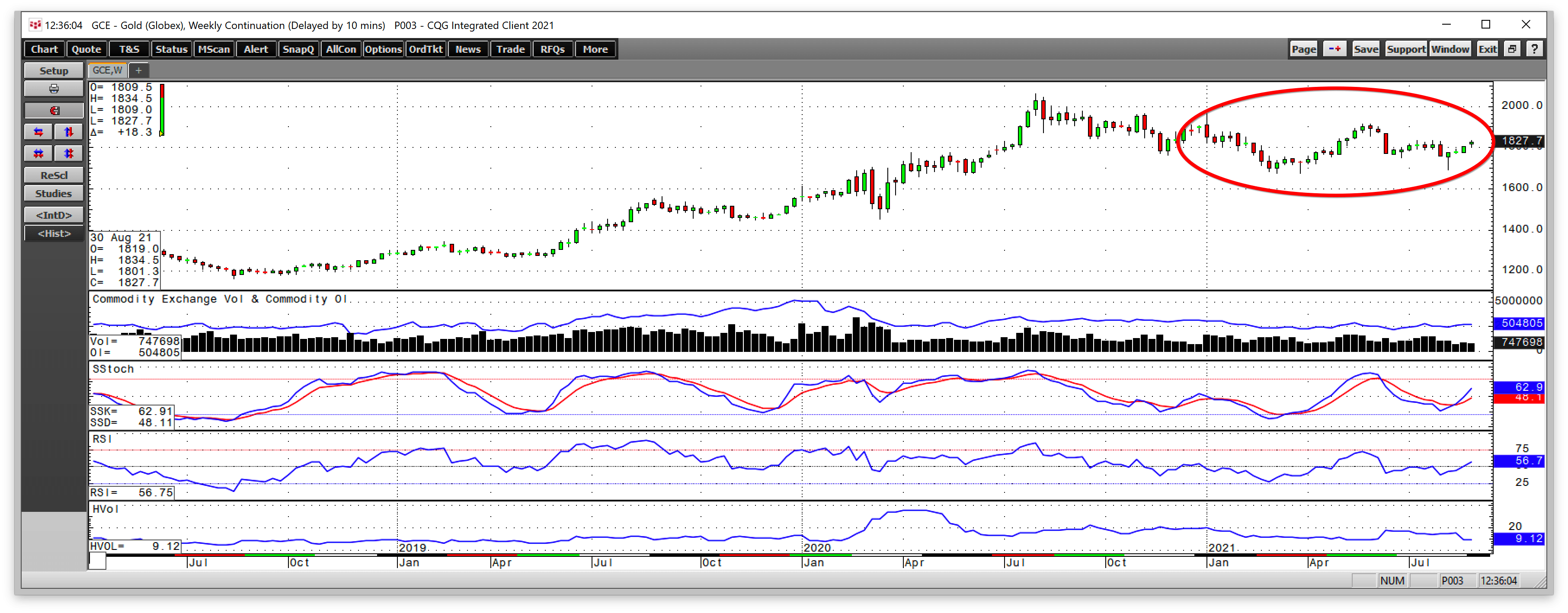Viewport: 1568px width, 613px height.
Task: Click the vertical compress chart icon
Action: [69, 153]
